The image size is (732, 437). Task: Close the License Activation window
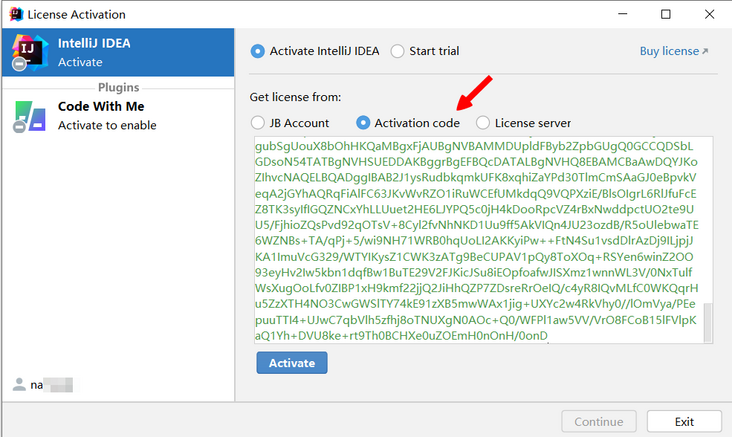point(709,14)
